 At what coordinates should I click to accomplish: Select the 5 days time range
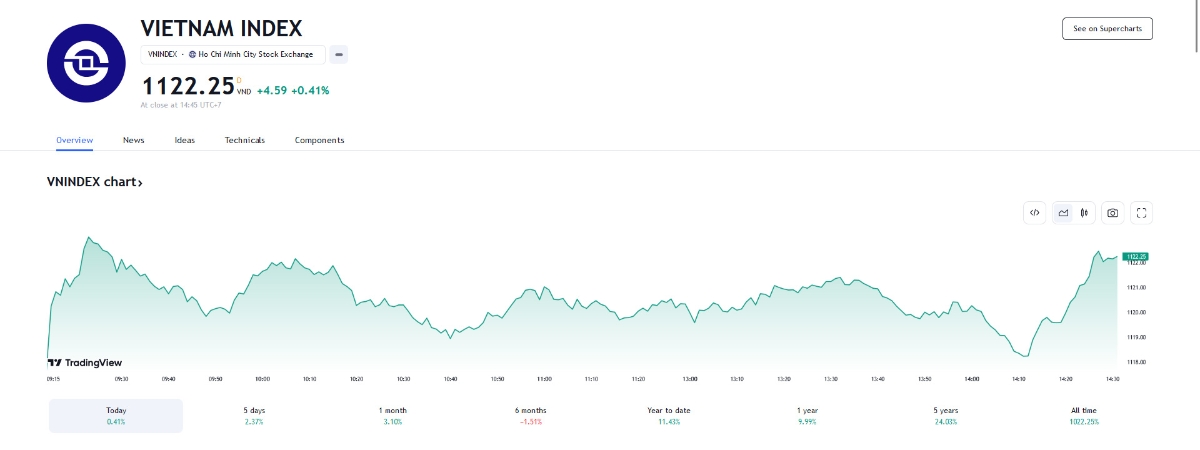click(254, 416)
